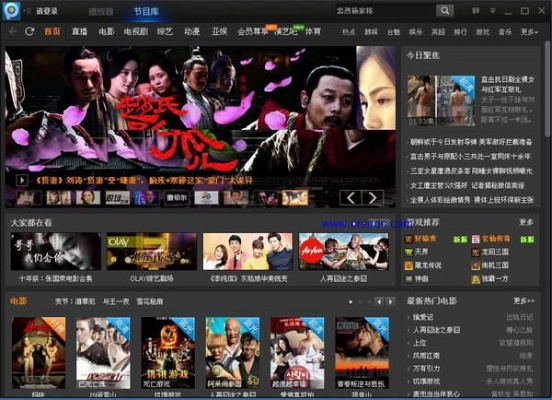
Task: Click the skin icon left of minimize
Action: click(475, 11)
